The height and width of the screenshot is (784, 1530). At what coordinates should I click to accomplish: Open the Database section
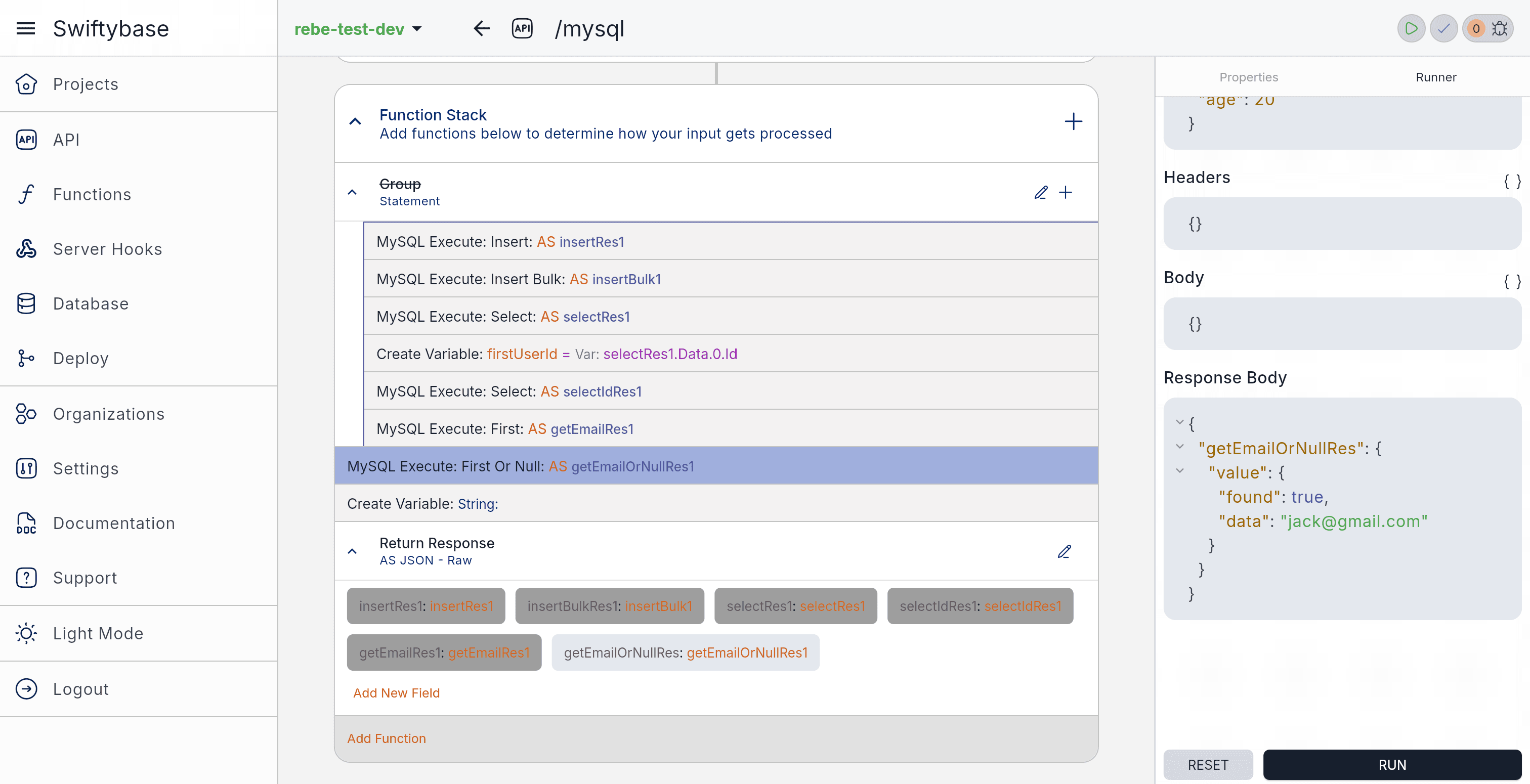point(138,303)
